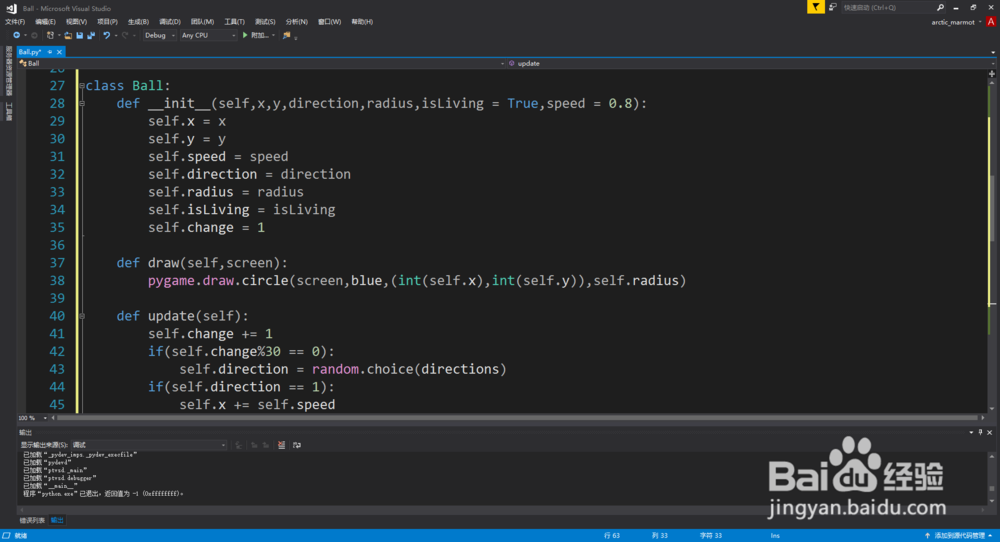Click the save all icon
This screenshot has height=542, width=1000.
pyautogui.click(x=91, y=35)
